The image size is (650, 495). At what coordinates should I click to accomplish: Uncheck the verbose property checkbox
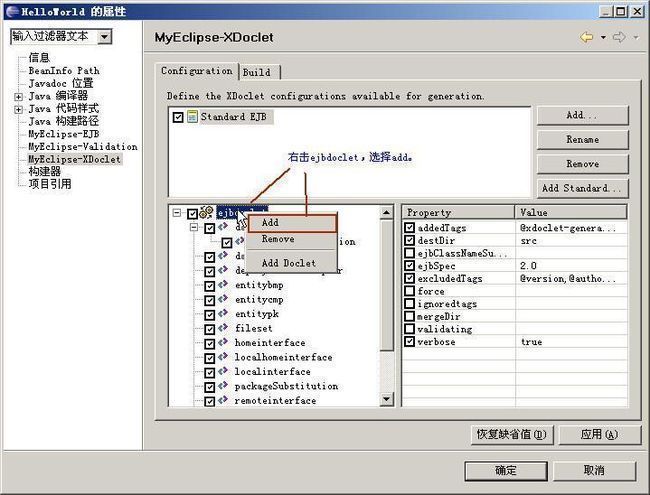[x=410, y=341]
